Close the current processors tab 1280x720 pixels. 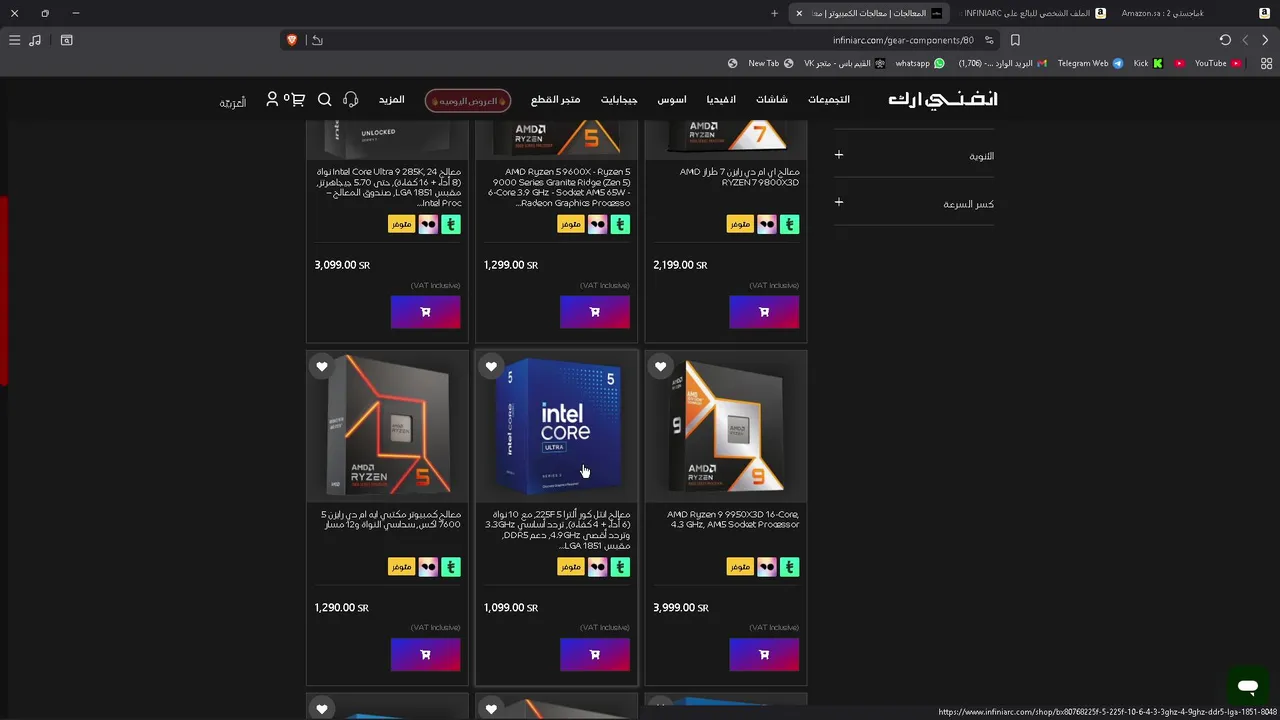(x=799, y=13)
